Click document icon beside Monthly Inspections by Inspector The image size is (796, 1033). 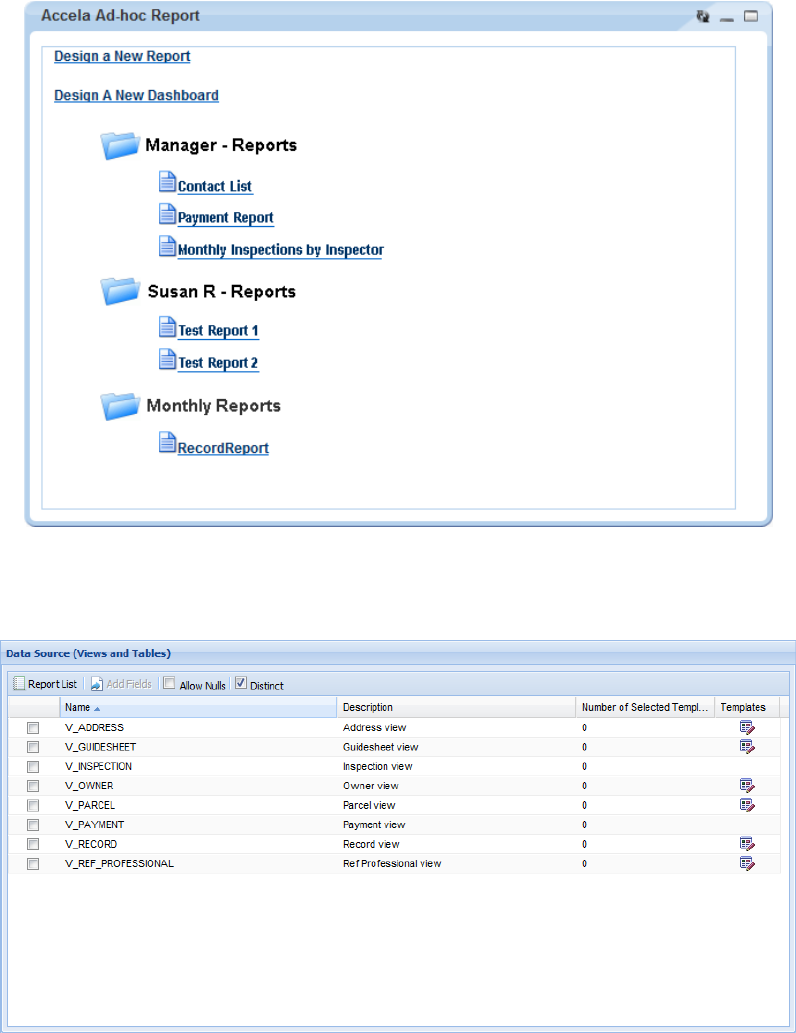click(167, 246)
